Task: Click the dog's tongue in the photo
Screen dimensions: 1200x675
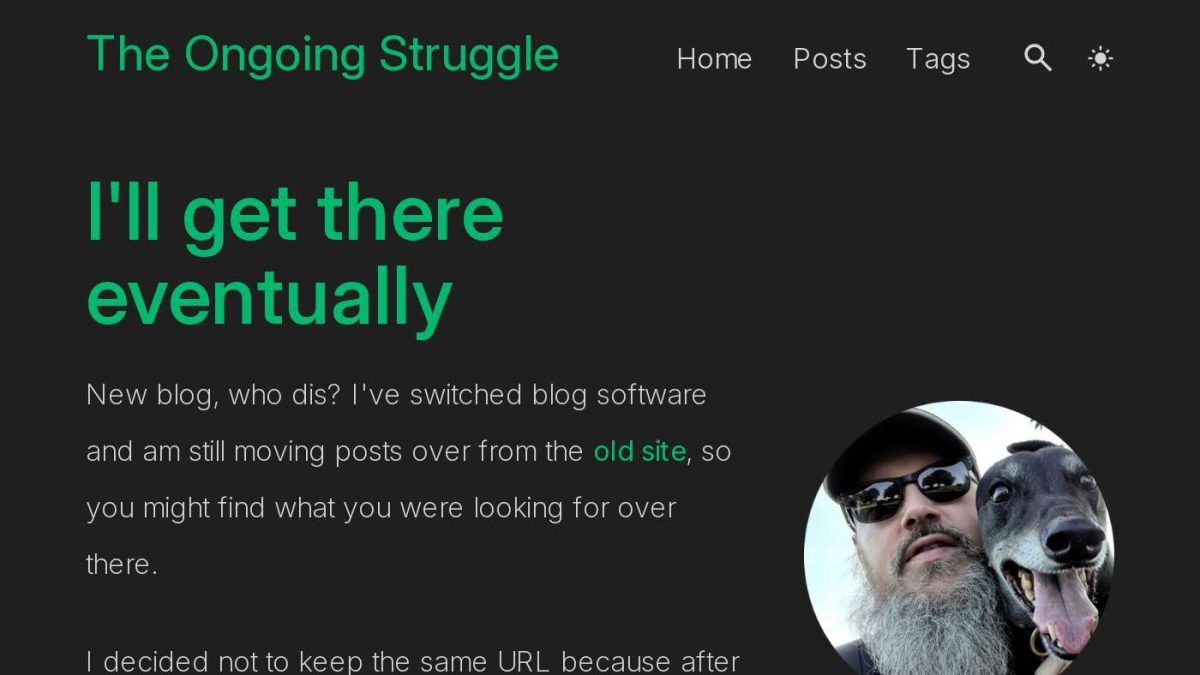Action: 1064,608
